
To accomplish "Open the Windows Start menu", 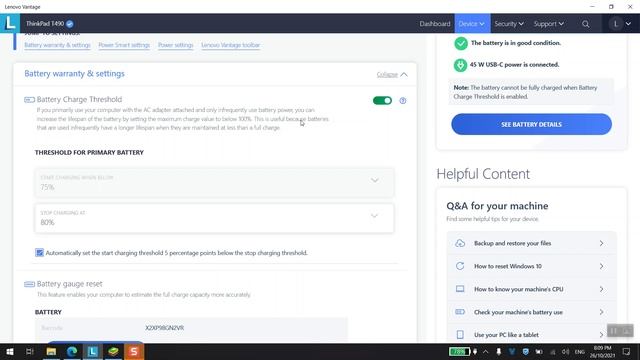I will 10,351.
